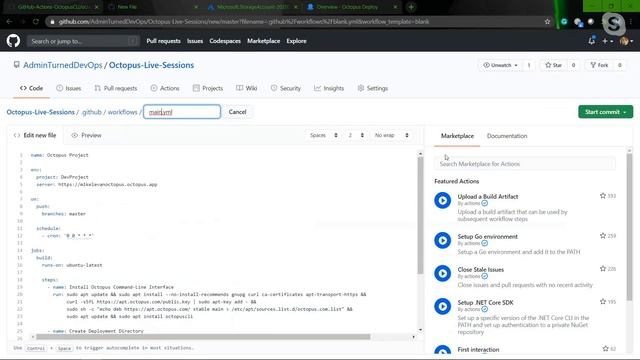Open the AdminTurnedDevOps owner link
This screenshot has width=640, height=360.
pos(62,65)
